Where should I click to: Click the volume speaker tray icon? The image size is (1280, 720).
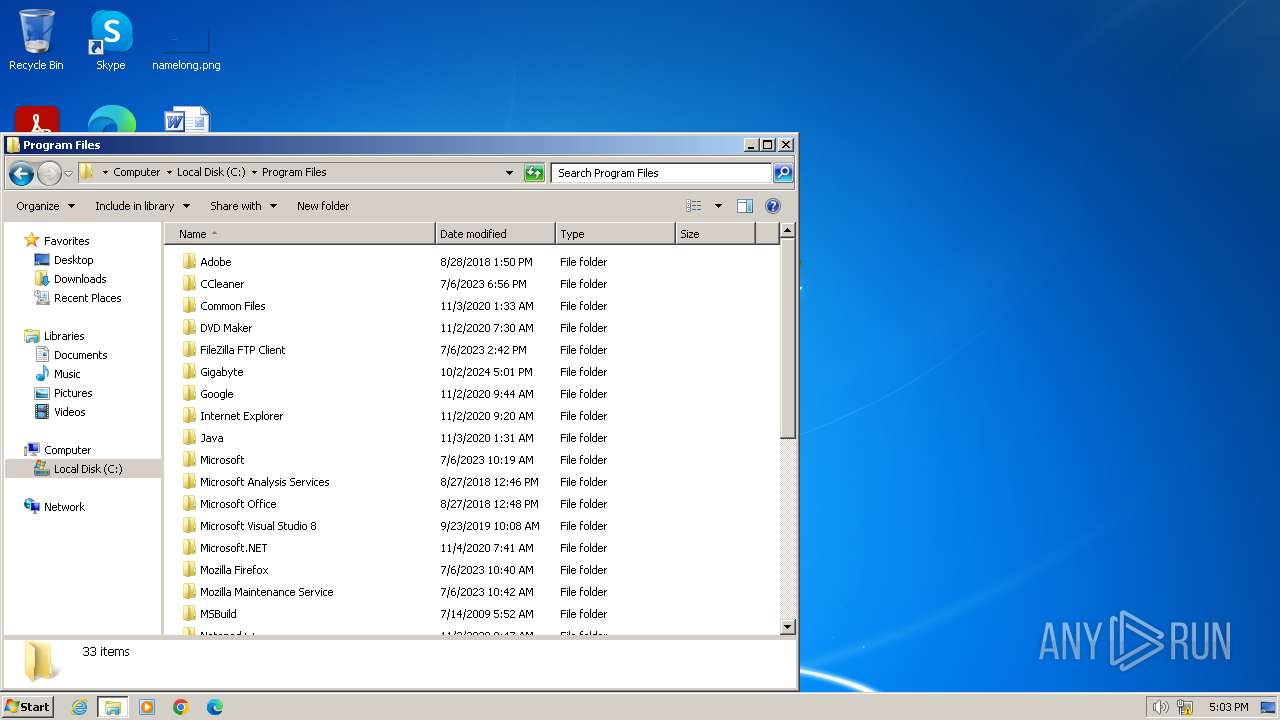[x=1160, y=707]
